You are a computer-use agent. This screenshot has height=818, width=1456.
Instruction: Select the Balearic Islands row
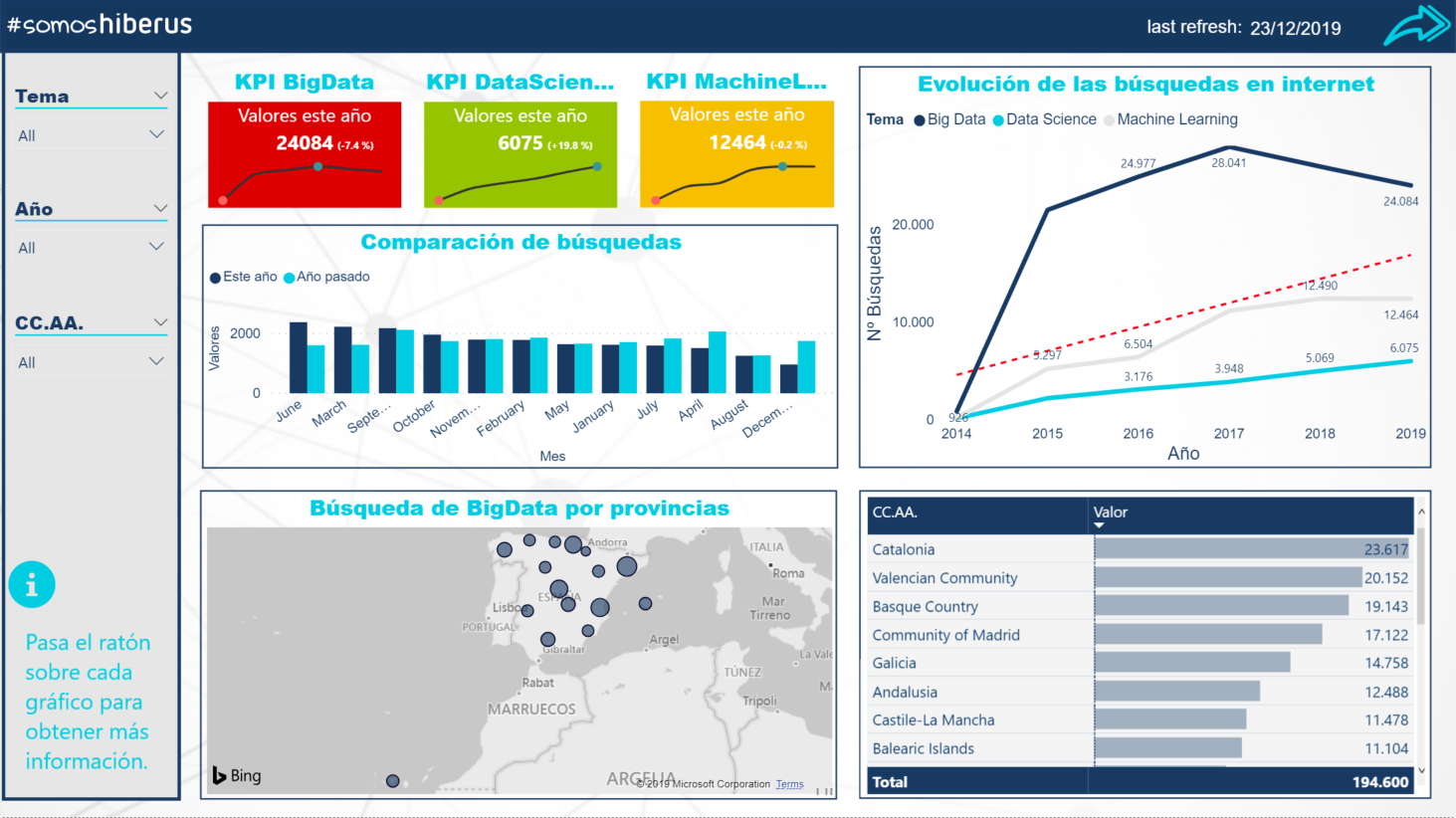pyautogui.click(x=1141, y=748)
